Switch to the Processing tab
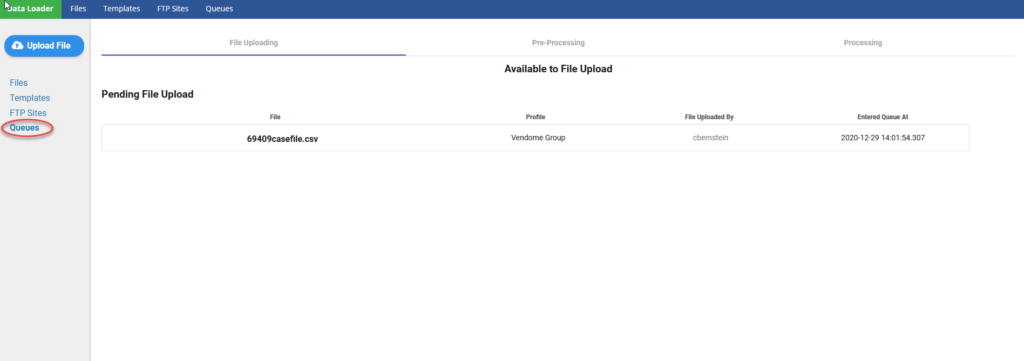The width and height of the screenshot is (1024, 361). tap(863, 43)
